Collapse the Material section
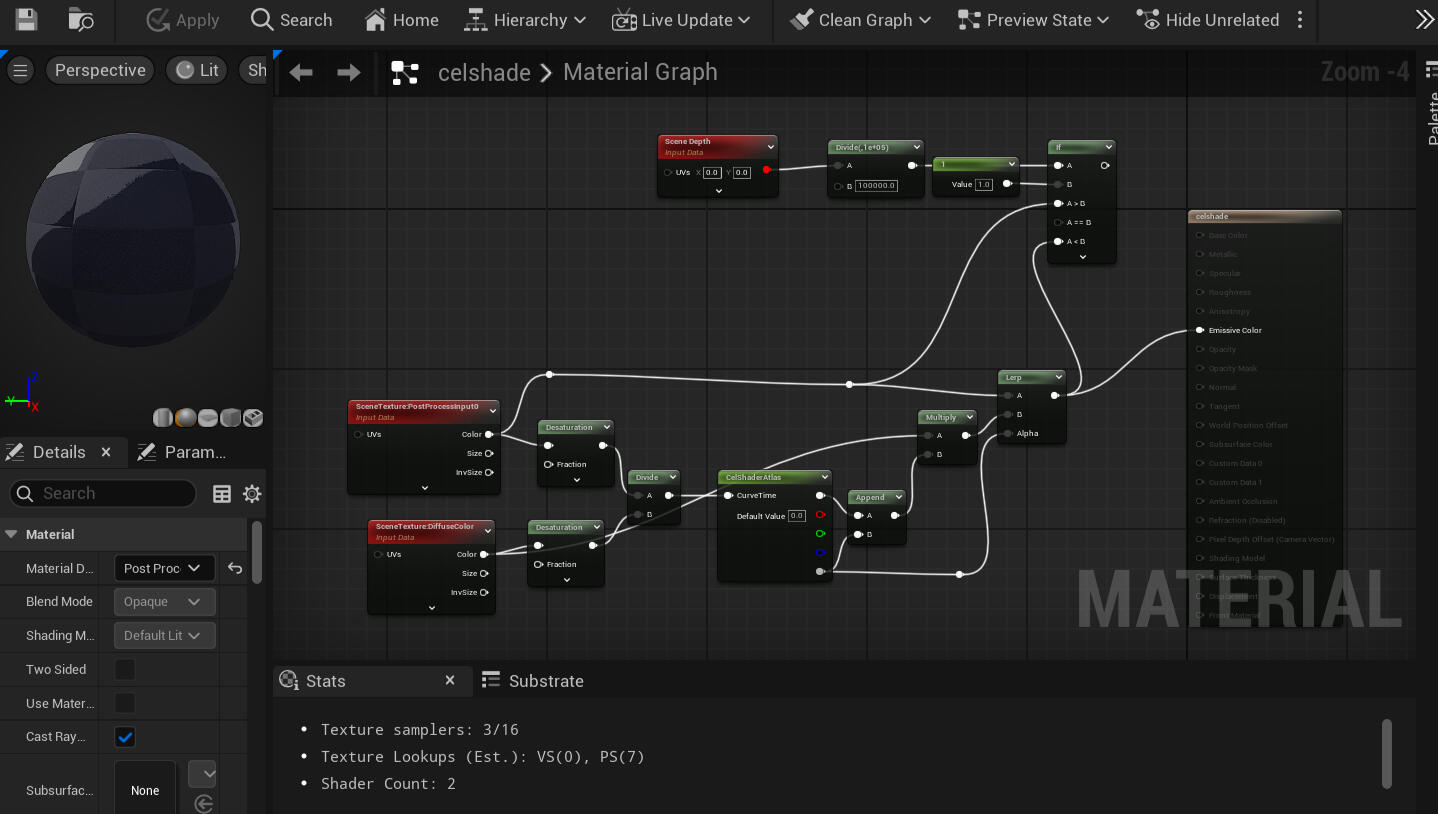 point(12,534)
